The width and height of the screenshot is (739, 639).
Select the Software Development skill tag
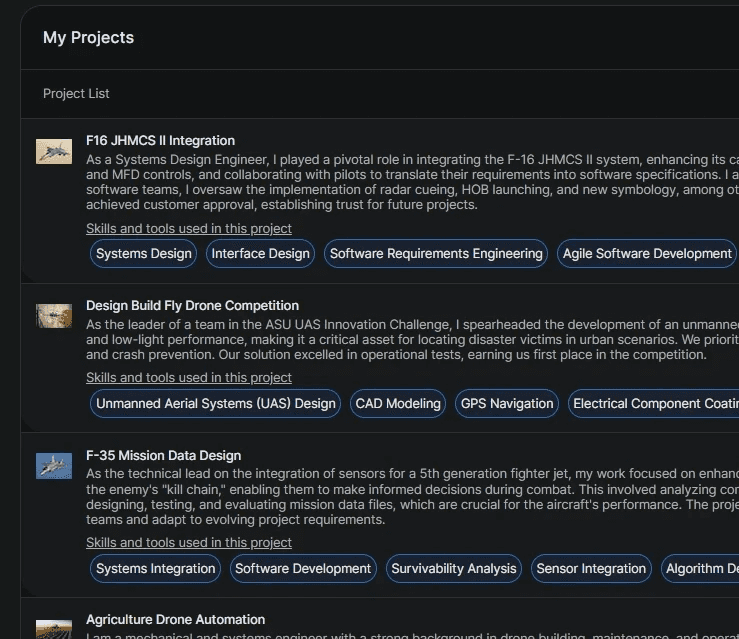(x=303, y=568)
